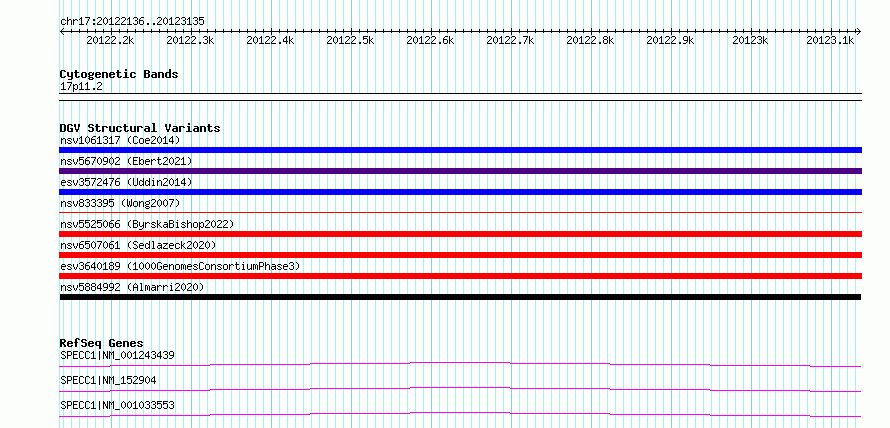The width and height of the screenshot is (890, 428).
Task: Click the 20122.3k ruler tick label
Action: pos(190,40)
